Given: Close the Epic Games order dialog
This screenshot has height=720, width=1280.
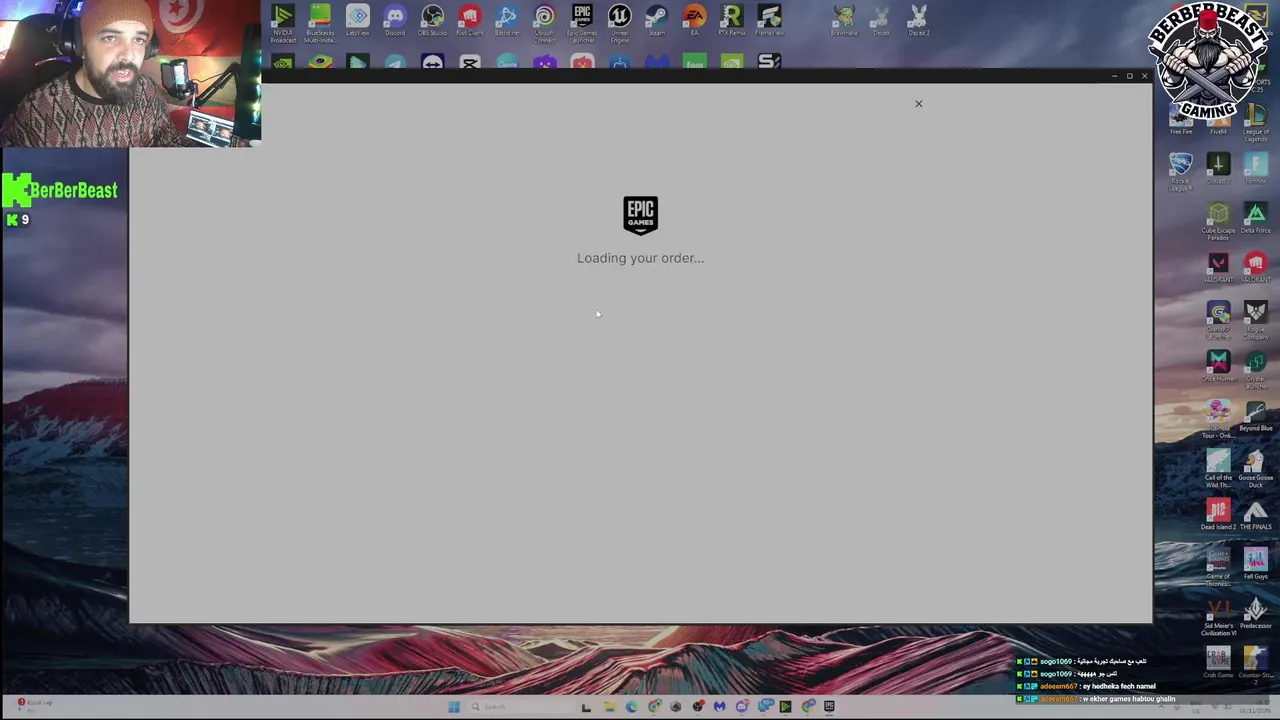Looking at the screenshot, I should (x=918, y=104).
